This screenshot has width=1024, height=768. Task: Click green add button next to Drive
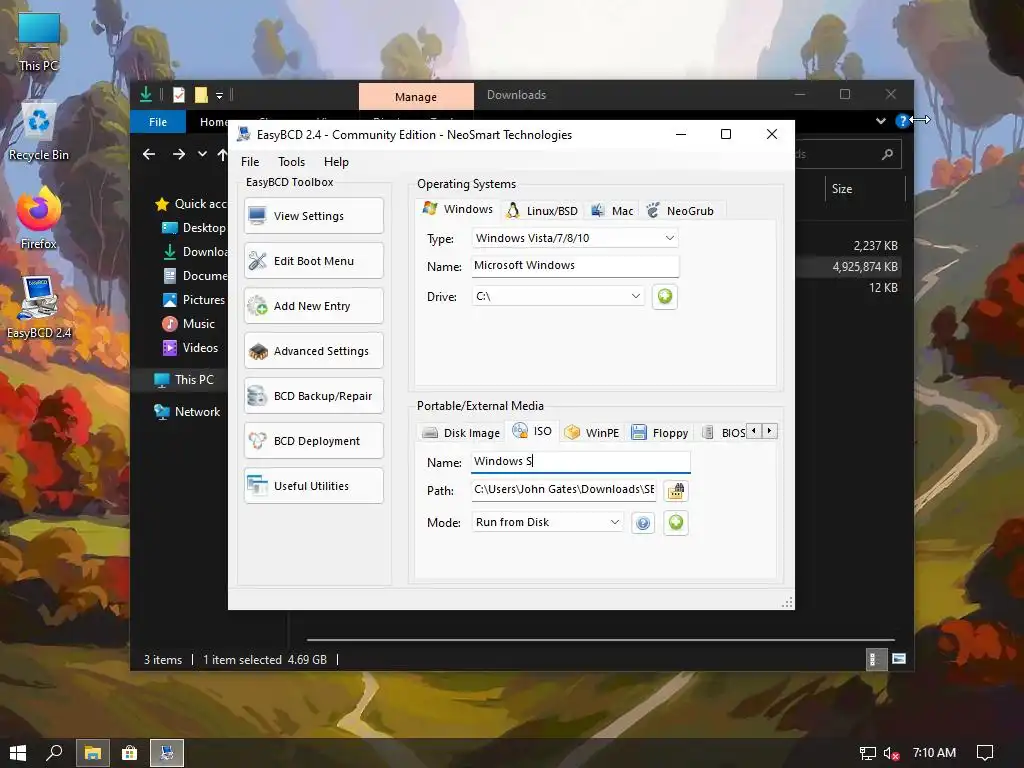click(665, 296)
